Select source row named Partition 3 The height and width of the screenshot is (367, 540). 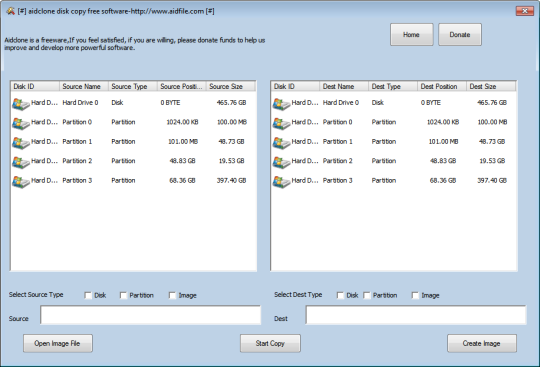click(133, 181)
